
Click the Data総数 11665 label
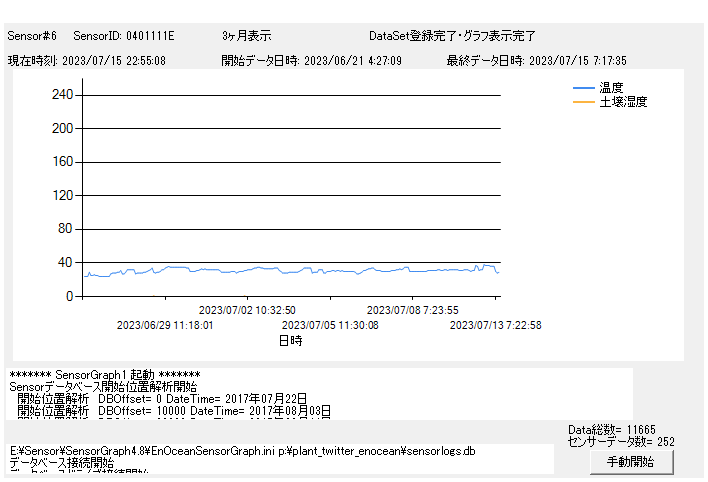point(611,429)
